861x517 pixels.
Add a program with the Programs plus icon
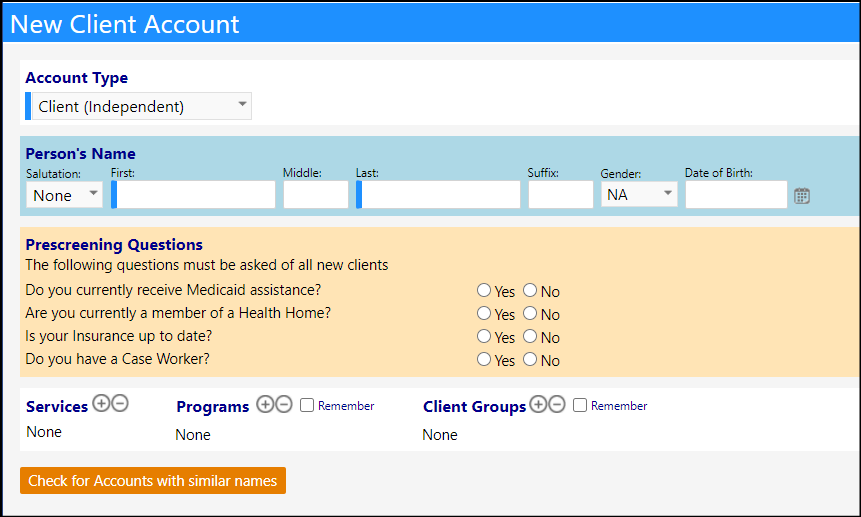click(x=265, y=404)
